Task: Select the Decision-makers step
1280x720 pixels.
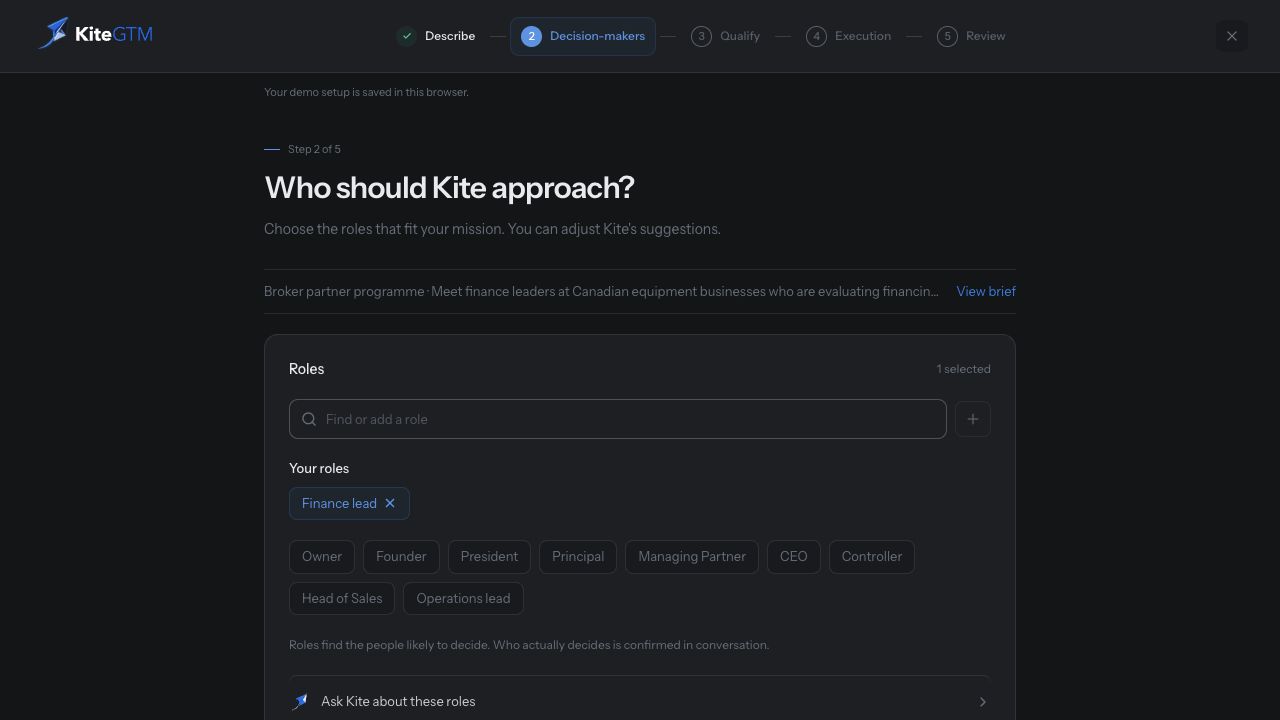Action: pyautogui.click(x=583, y=36)
